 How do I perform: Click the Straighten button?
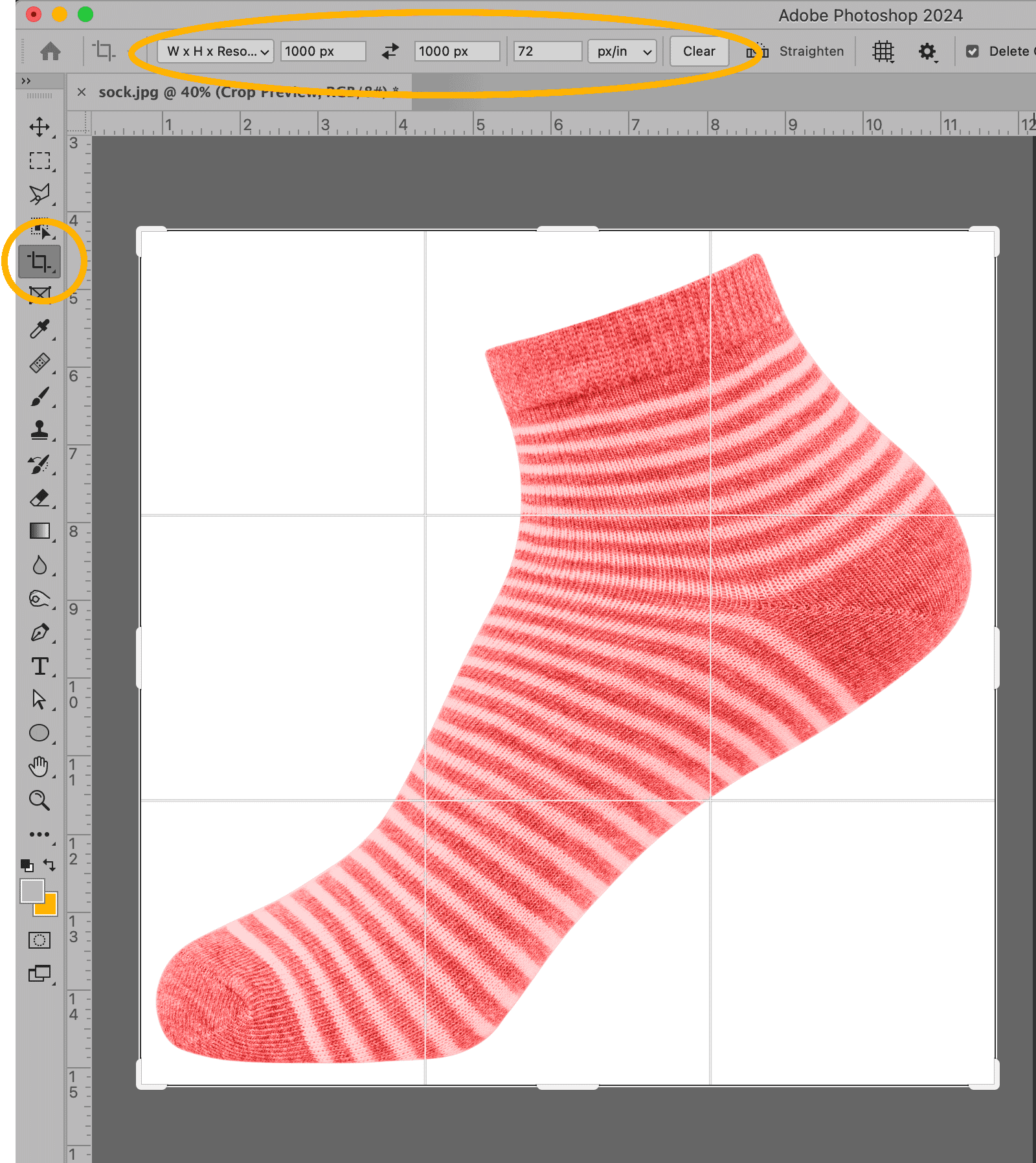[x=796, y=51]
